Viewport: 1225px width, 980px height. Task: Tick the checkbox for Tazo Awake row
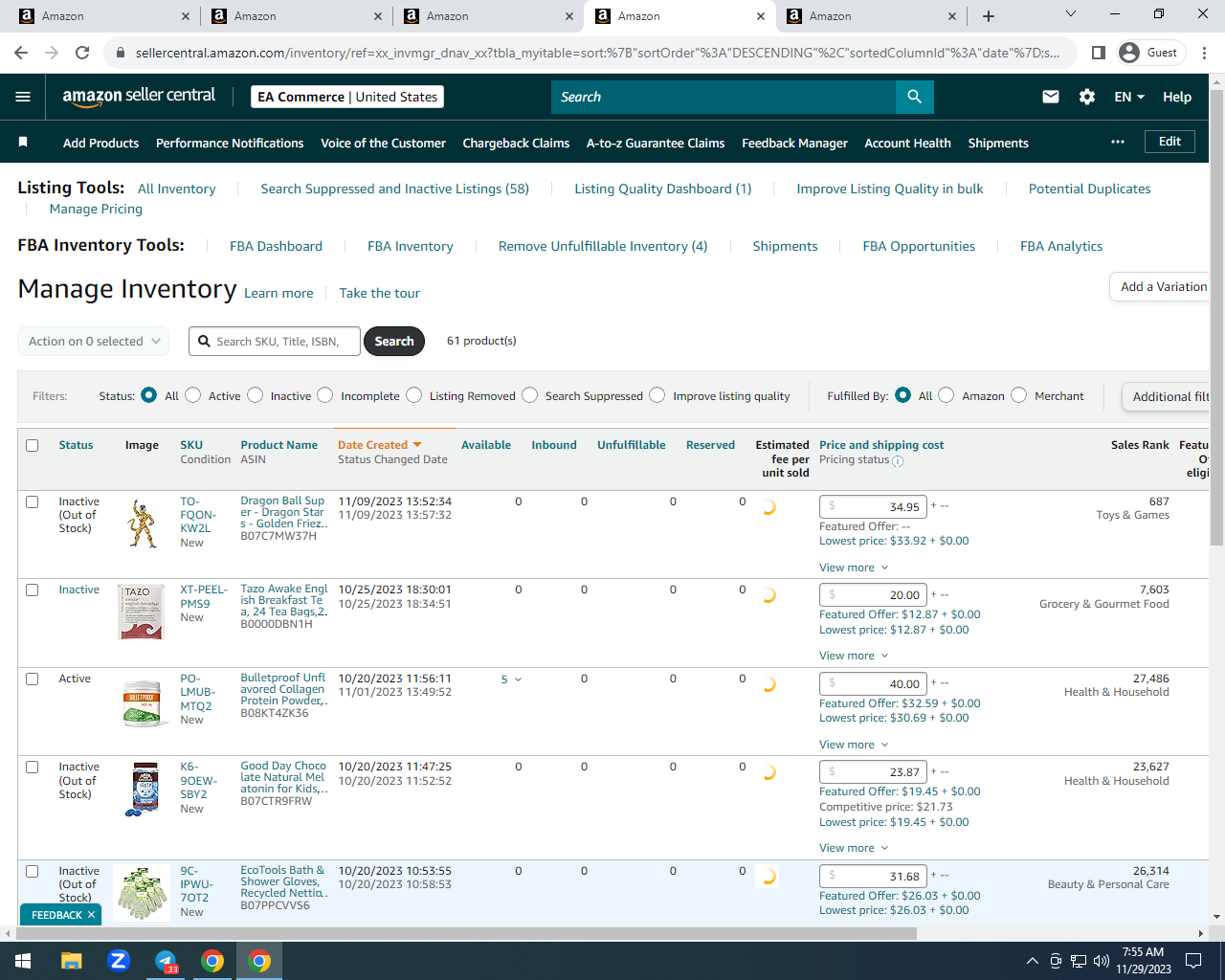pos(33,590)
